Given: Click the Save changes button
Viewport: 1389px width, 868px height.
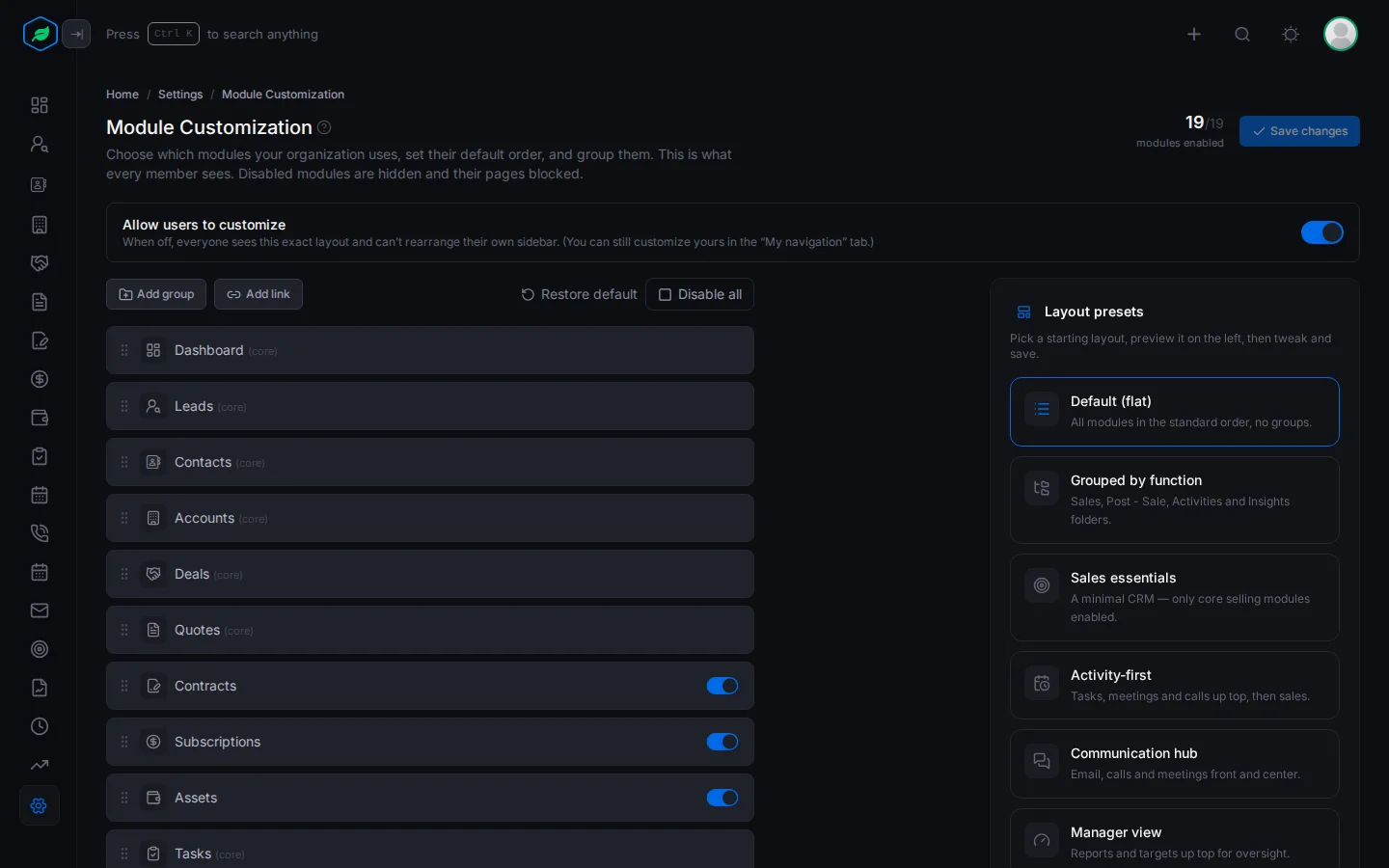Looking at the screenshot, I should pos(1299,131).
